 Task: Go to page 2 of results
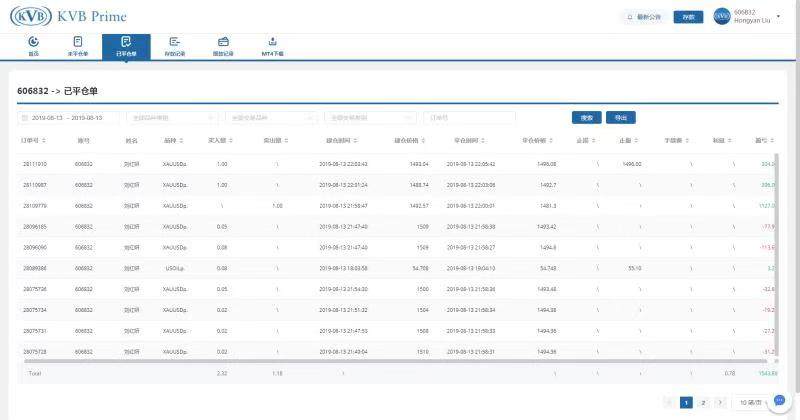point(703,402)
